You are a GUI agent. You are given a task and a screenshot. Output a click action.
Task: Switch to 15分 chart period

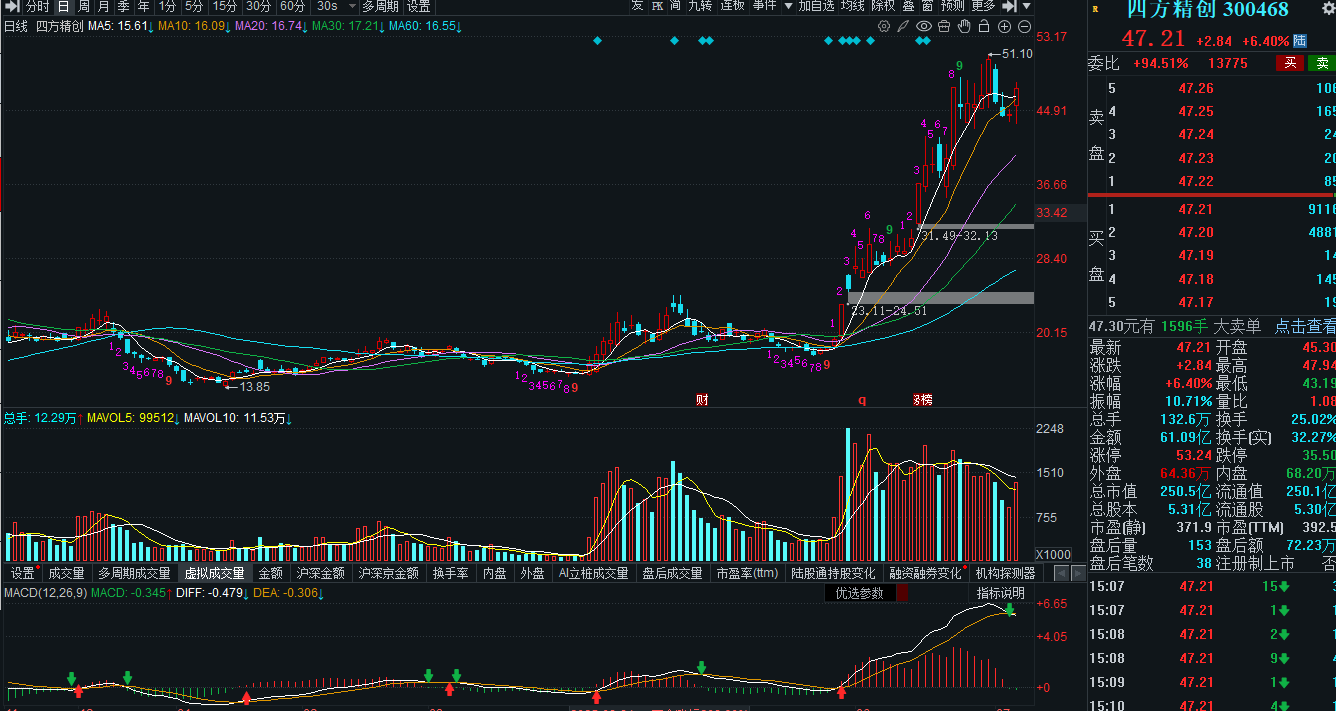tap(225, 6)
